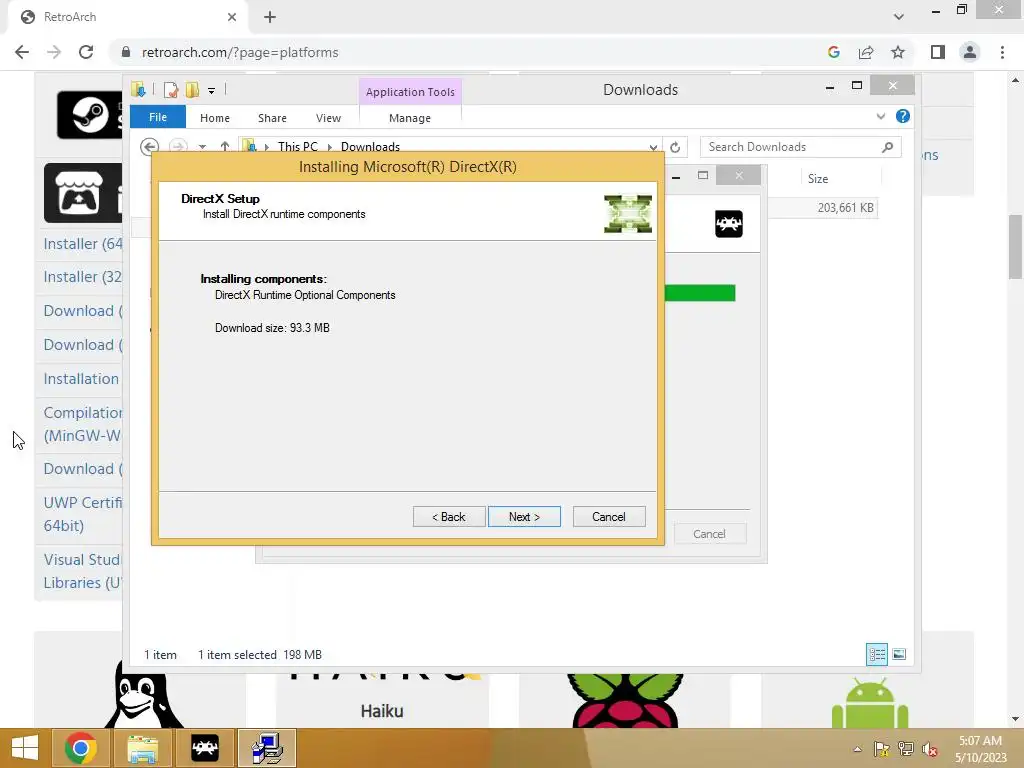Image resolution: width=1024 pixels, height=768 pixels.
Task: Cancel the DirectX installation
Action: click(609, 517)
